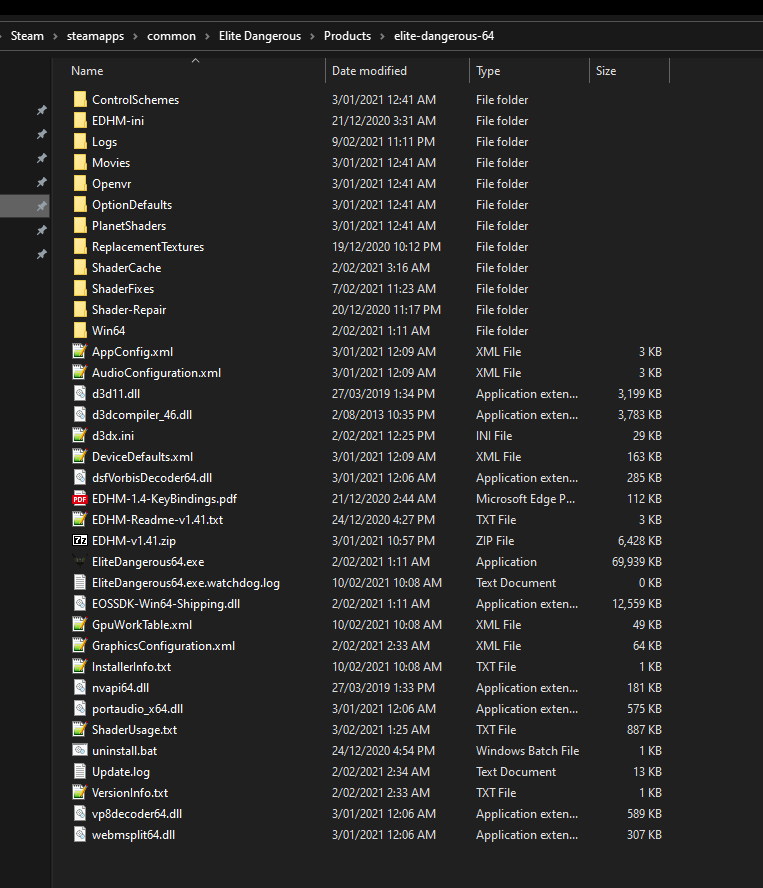Screen dimensions: 763x888
Task: Click the Windows Batch File type cell
Action: tap(527, 750)
